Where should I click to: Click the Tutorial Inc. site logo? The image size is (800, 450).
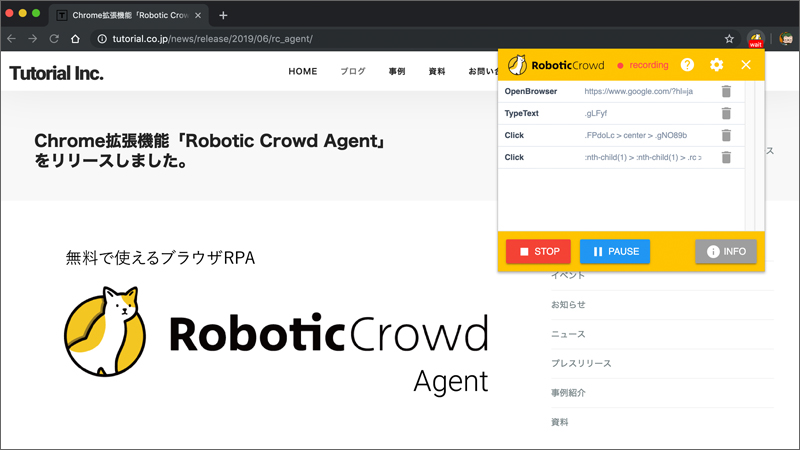click(x=56, y=73)
